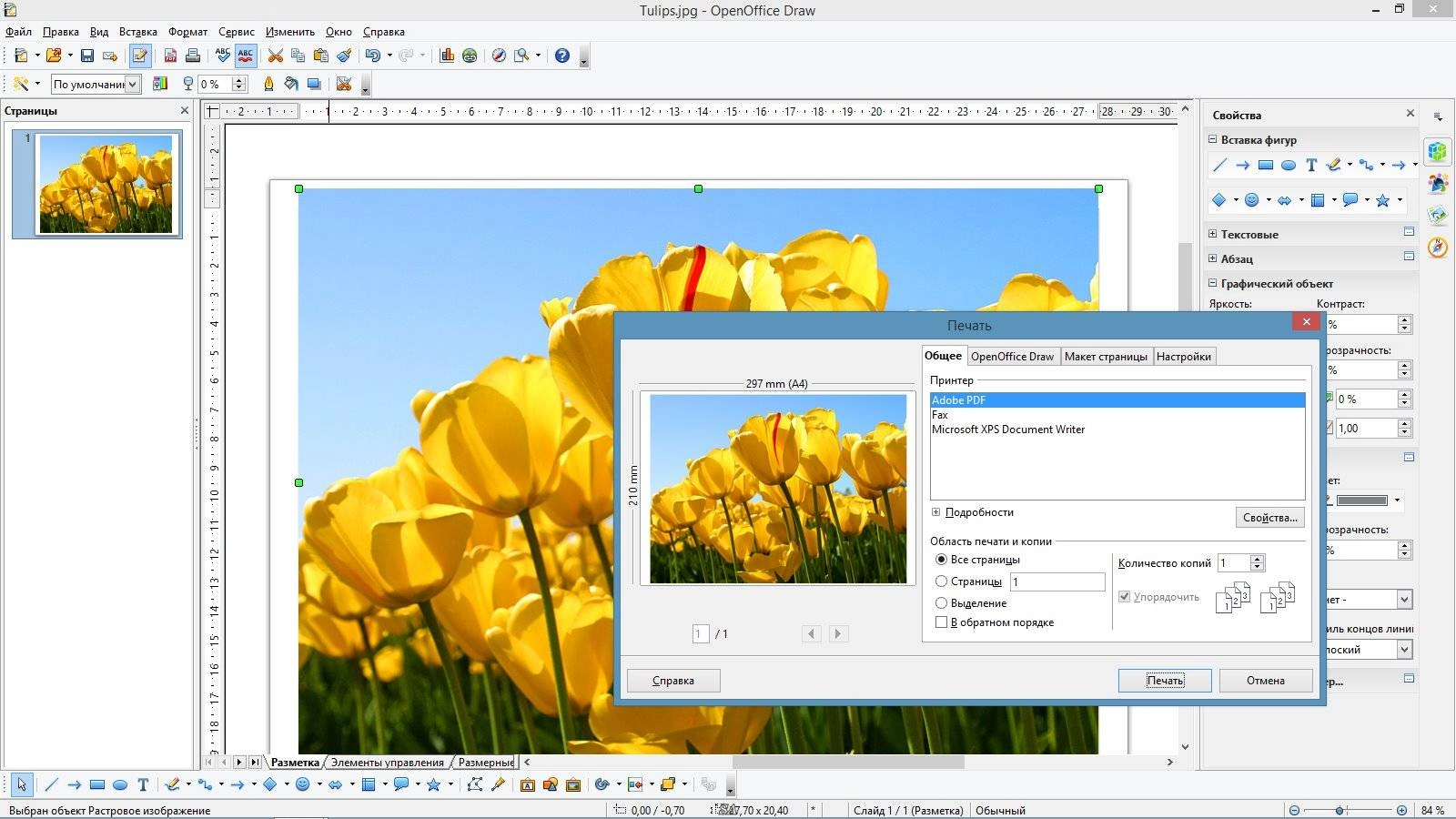Open the Navigator compass icon in top toolbar
The width and height of the screenshot is (1456, 819).
pos(499,56)
